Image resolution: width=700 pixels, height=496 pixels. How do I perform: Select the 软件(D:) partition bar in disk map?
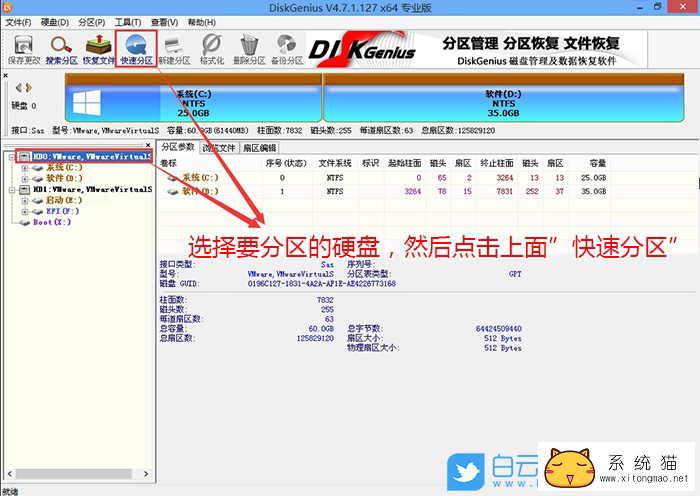(x=504, y=98)
